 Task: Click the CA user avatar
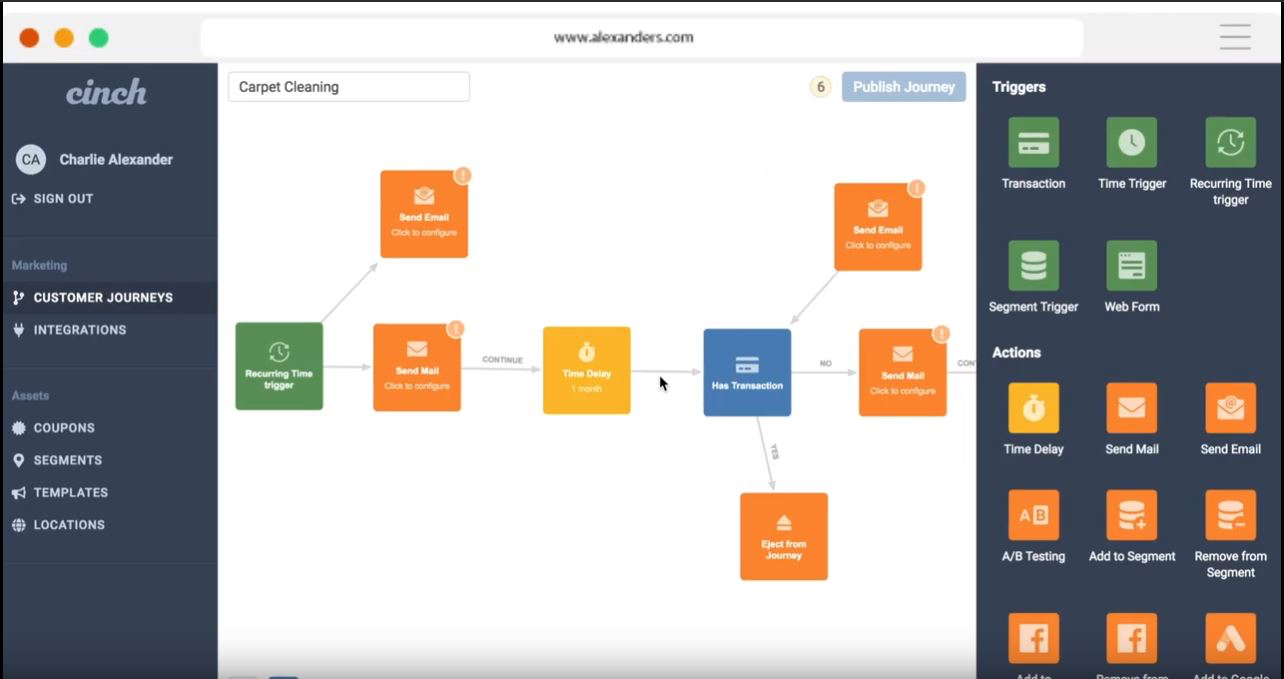click(31, 159)
